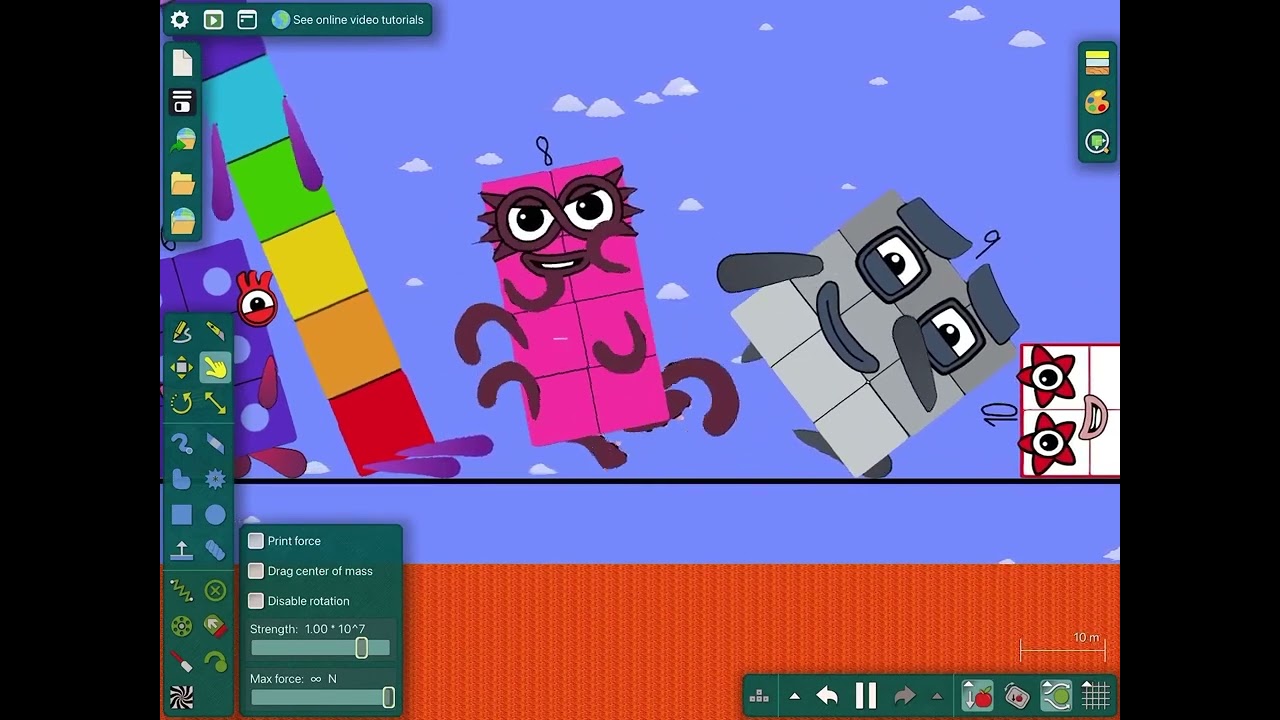1280x720 pixels.
Task: Open See online video tutorials link
Action: pos(348,20)
